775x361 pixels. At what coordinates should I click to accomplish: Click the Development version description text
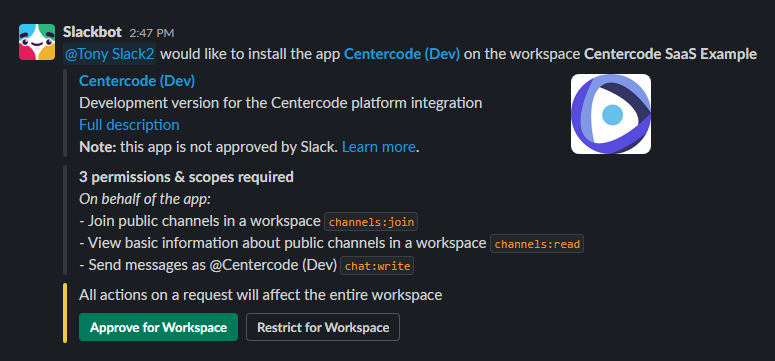pos(280,103)
